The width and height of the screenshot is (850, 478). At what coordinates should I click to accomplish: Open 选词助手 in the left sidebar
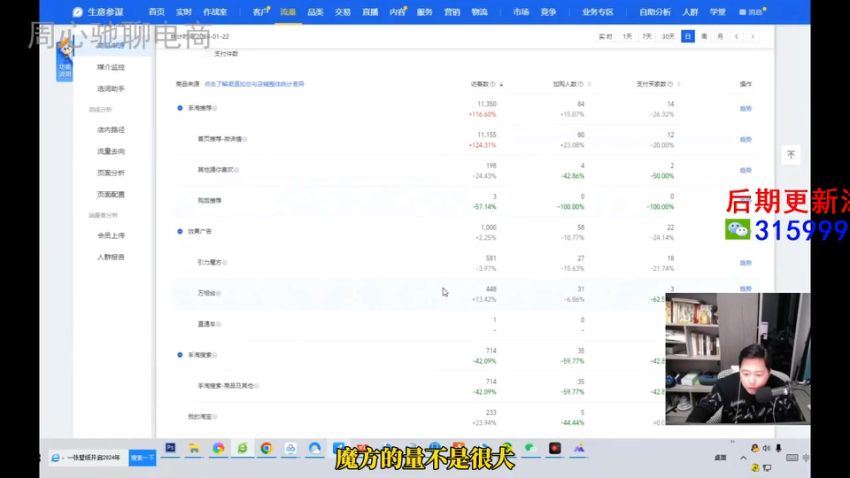(x=111, y=88)
